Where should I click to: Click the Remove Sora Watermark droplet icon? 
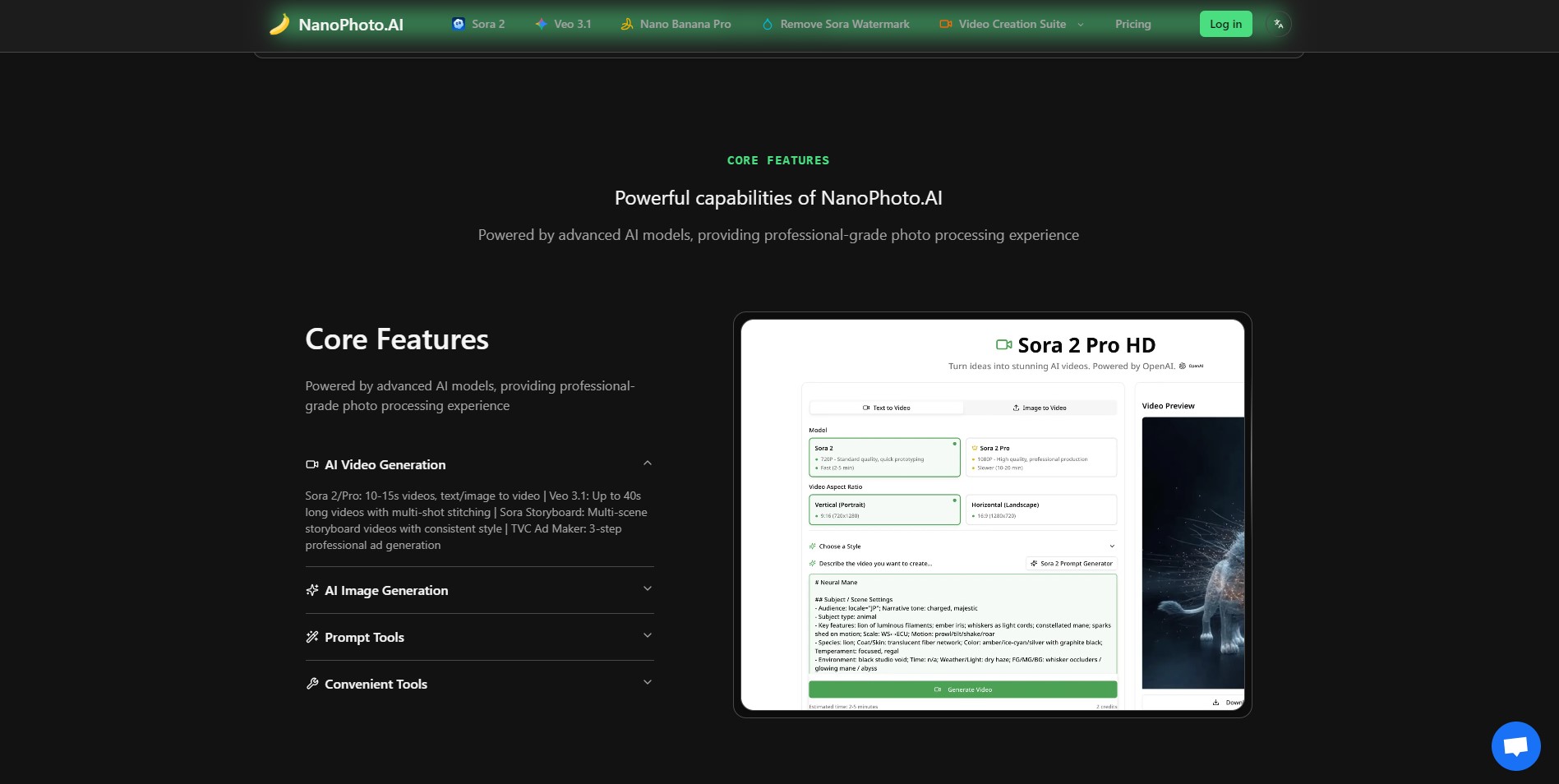767,24
